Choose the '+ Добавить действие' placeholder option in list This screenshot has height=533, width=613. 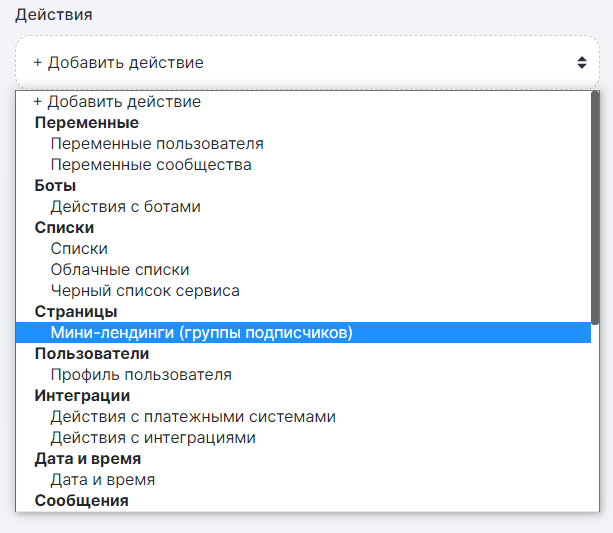coord(117,102)
